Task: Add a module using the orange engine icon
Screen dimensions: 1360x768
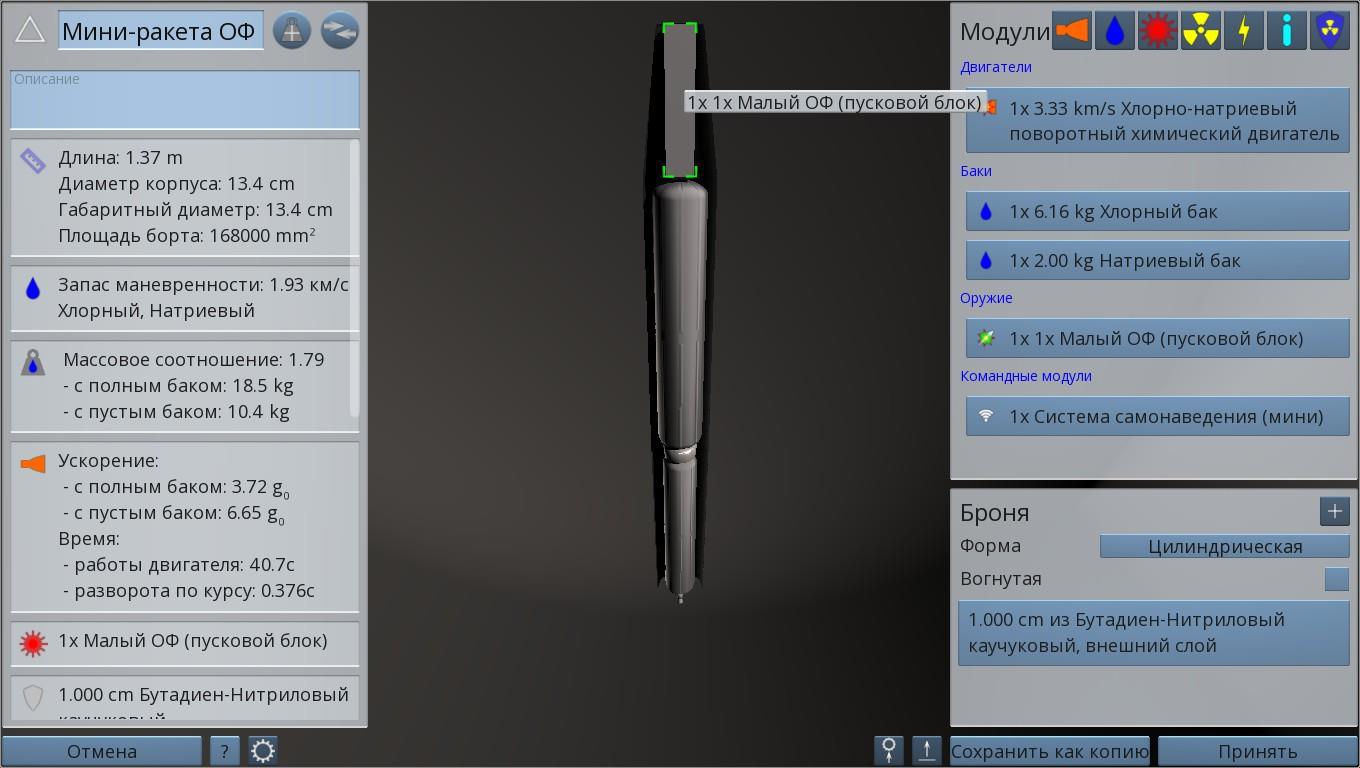Action: click(1071, 30)
